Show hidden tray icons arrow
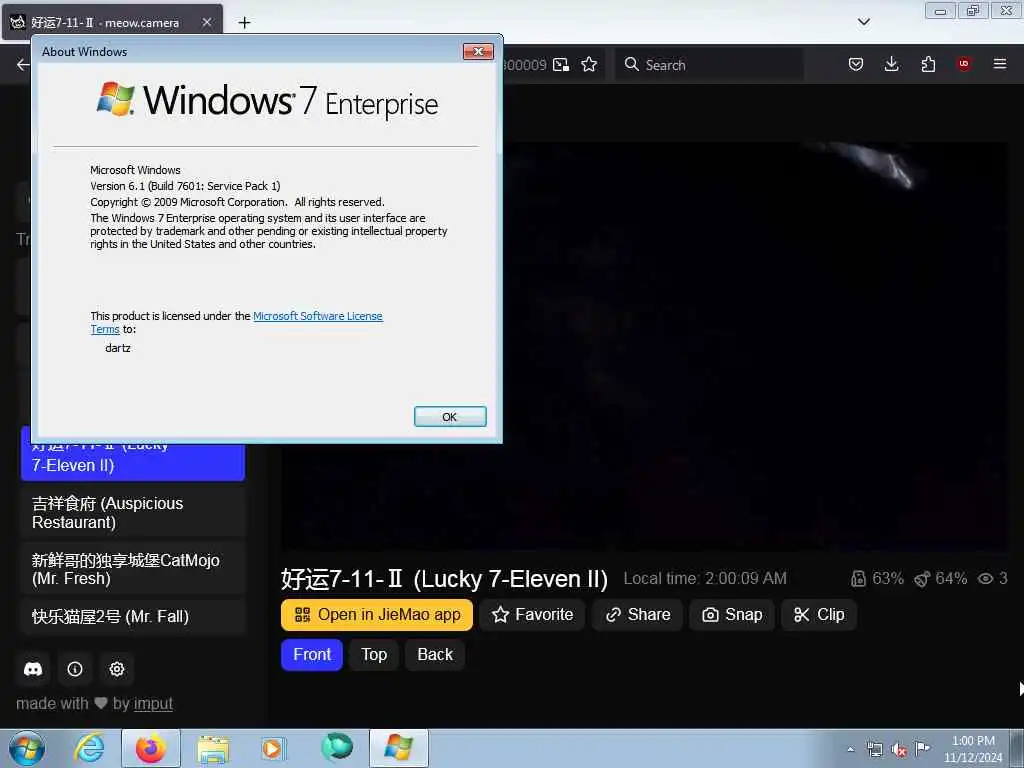This screenshot has width=1024, height=768. tap(850, 749)
